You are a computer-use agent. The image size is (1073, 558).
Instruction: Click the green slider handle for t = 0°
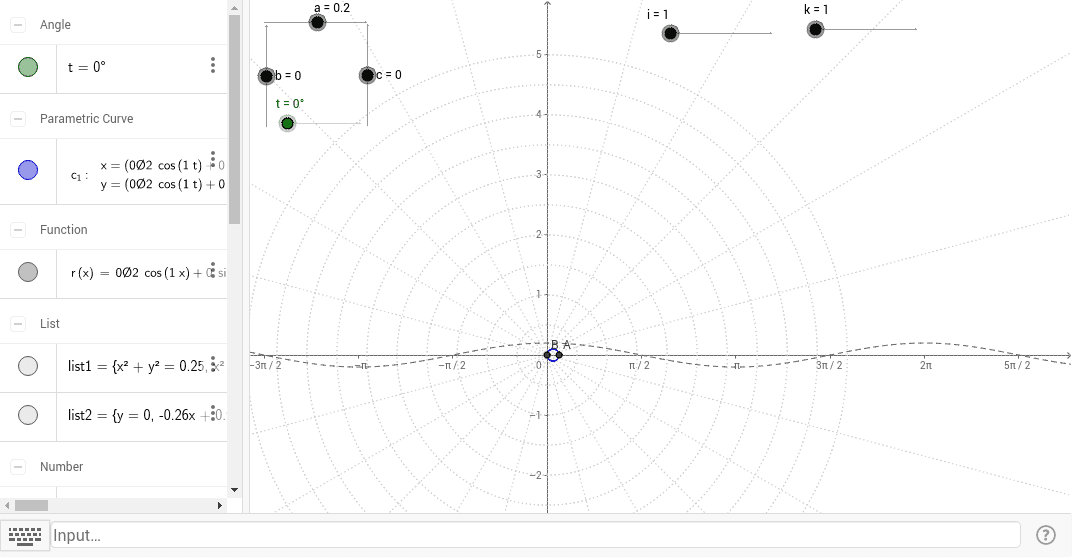pyautogui.click(x=287, y=123)
